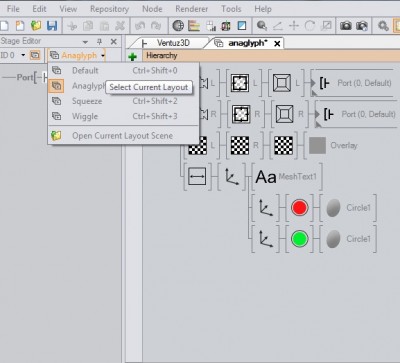
Task: Click the Copy icon in toolbar
Action: pyautogui.click(x=88, y=26)
